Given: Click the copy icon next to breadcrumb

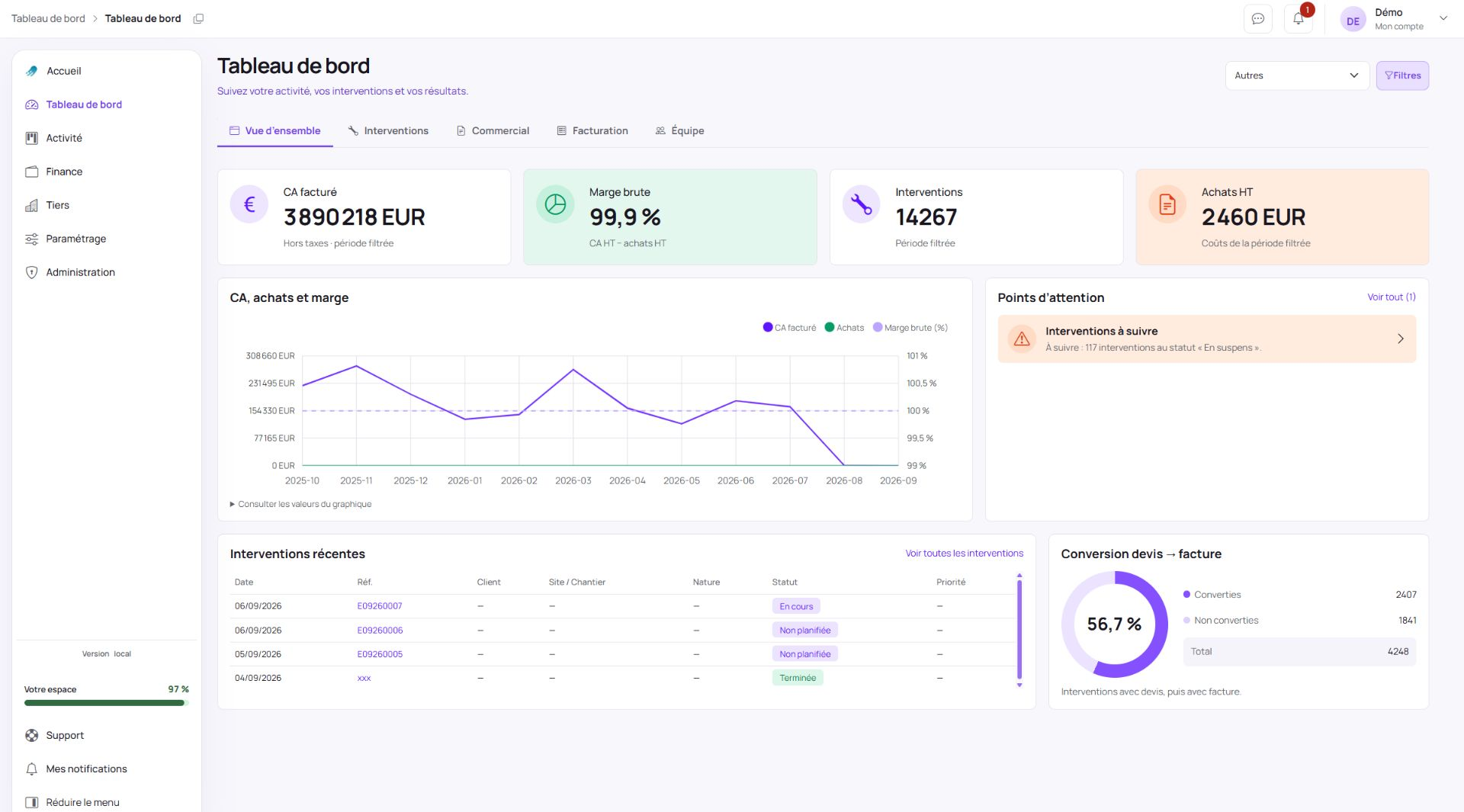Looking at the screenshot, I should click(x=198, y=18).
